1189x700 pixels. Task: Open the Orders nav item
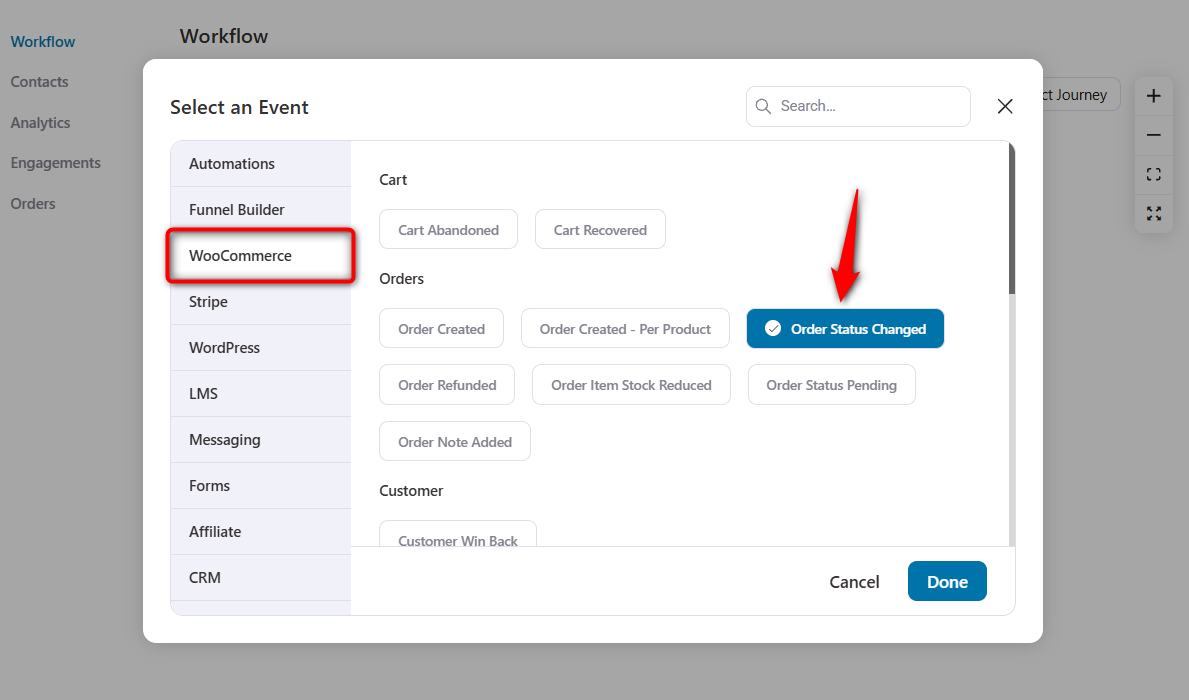tap(33, 204)
